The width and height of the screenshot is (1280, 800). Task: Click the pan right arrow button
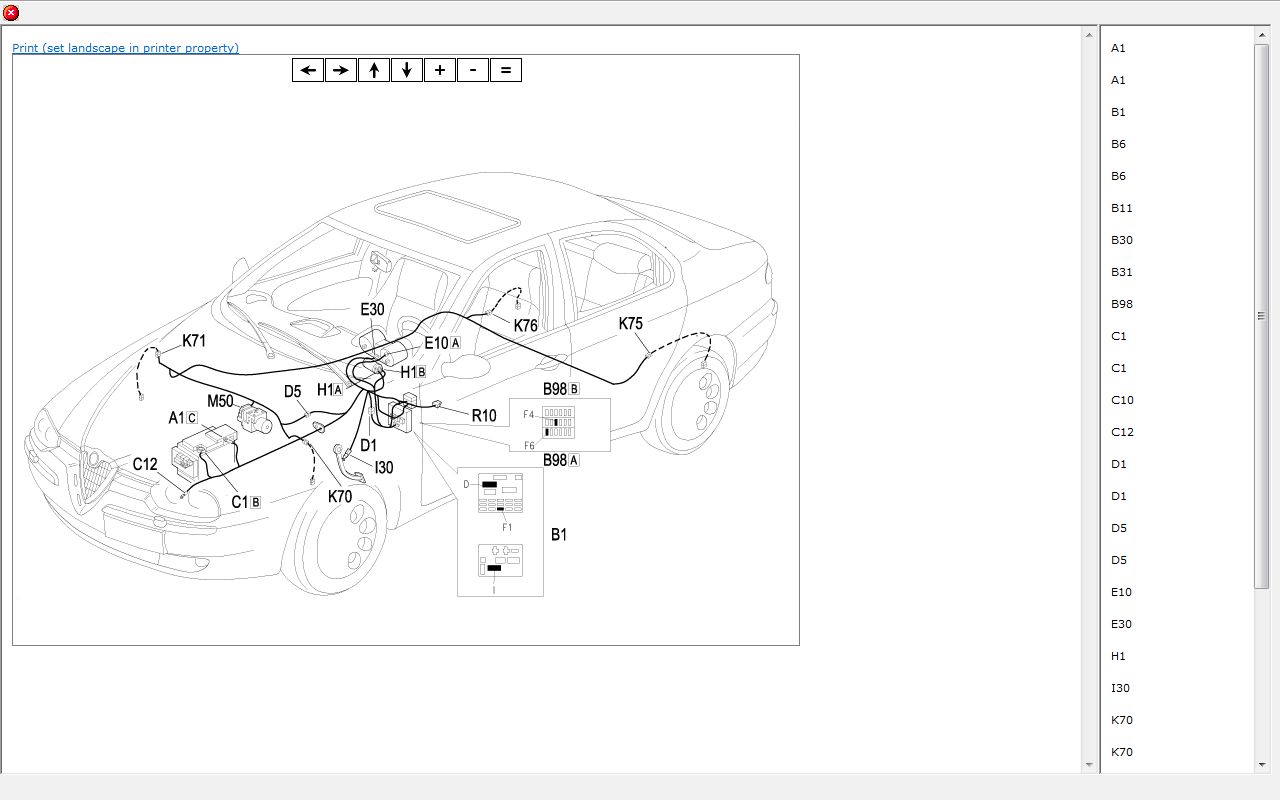[341, 70]
